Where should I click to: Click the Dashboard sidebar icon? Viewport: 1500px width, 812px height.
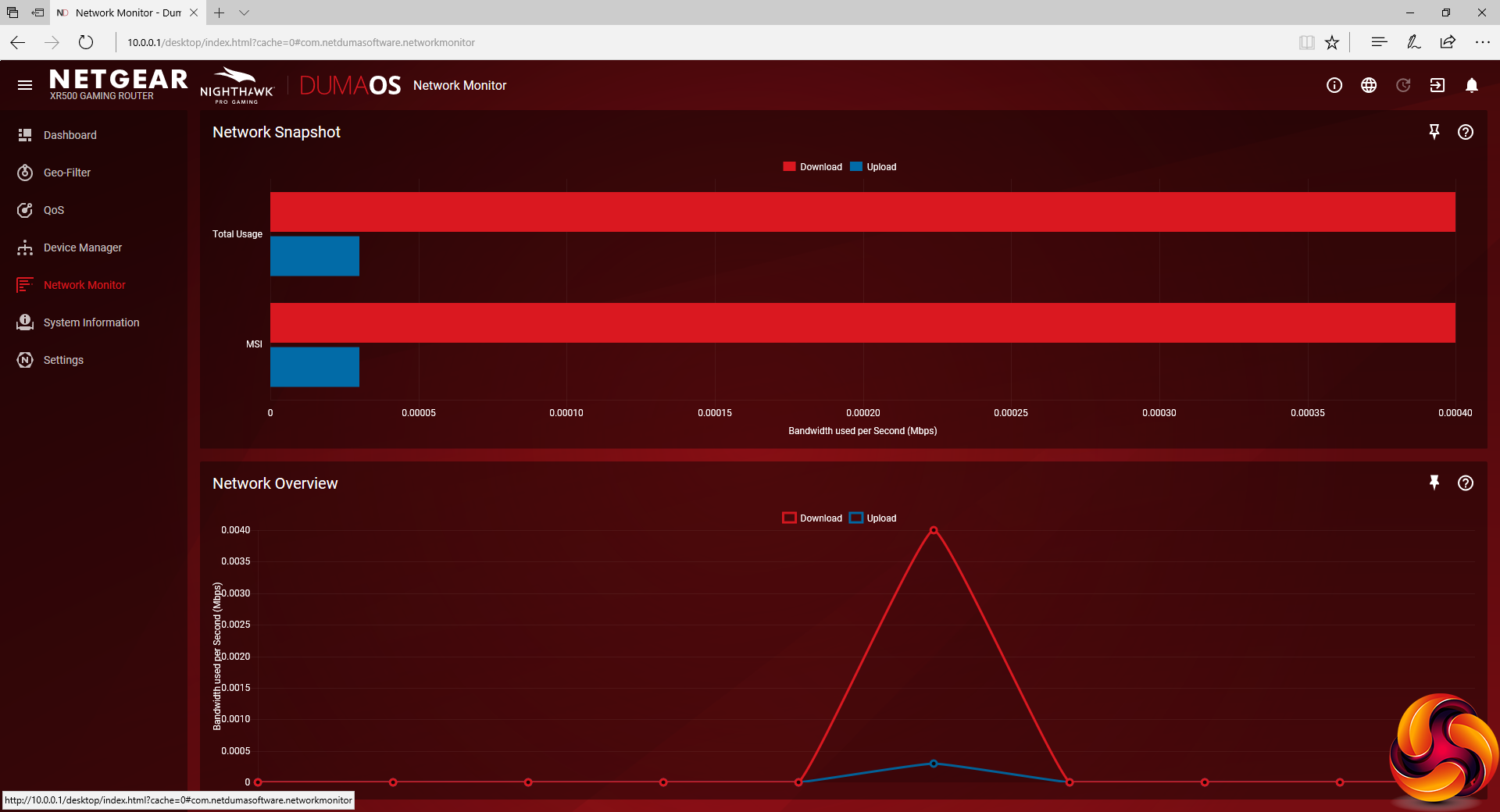(25, 135)
